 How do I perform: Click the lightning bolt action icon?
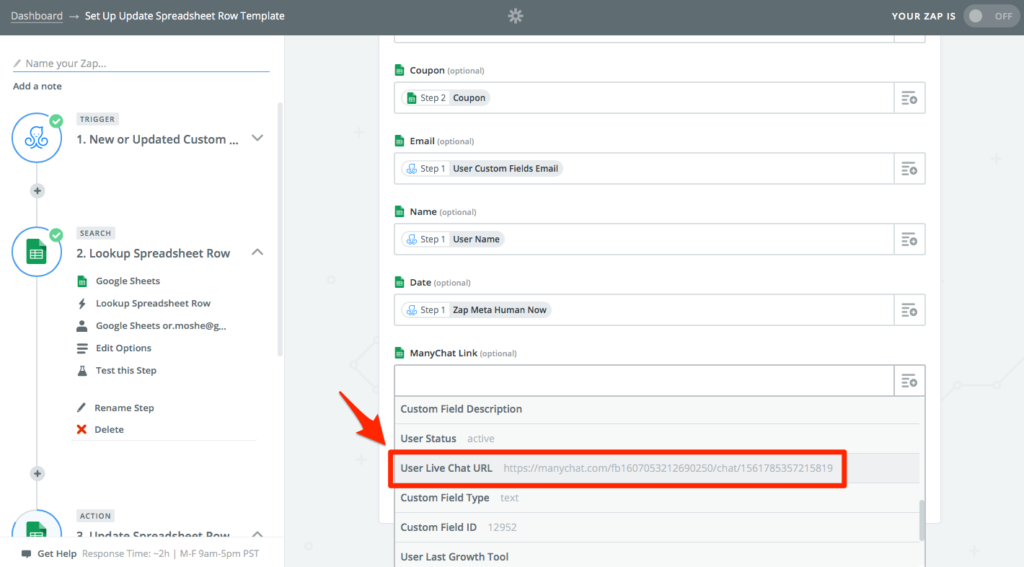(82, 303)
